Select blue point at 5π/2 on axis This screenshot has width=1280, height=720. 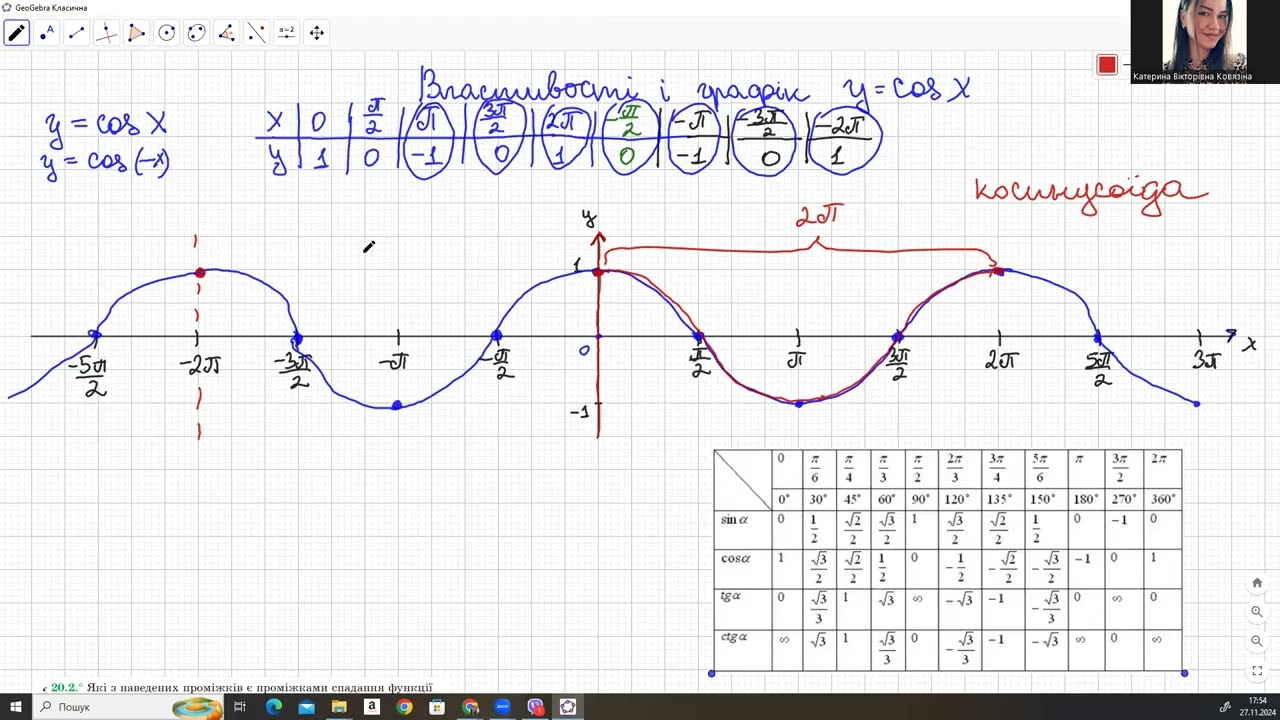(1098, 337)
